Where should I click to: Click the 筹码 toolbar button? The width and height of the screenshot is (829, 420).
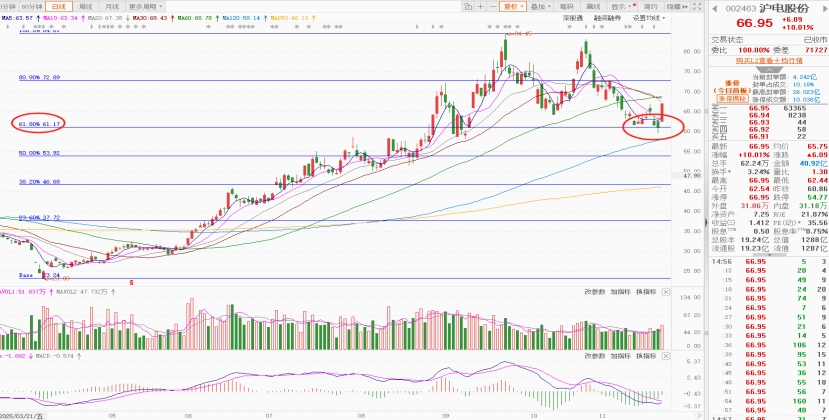click(567, 7)
